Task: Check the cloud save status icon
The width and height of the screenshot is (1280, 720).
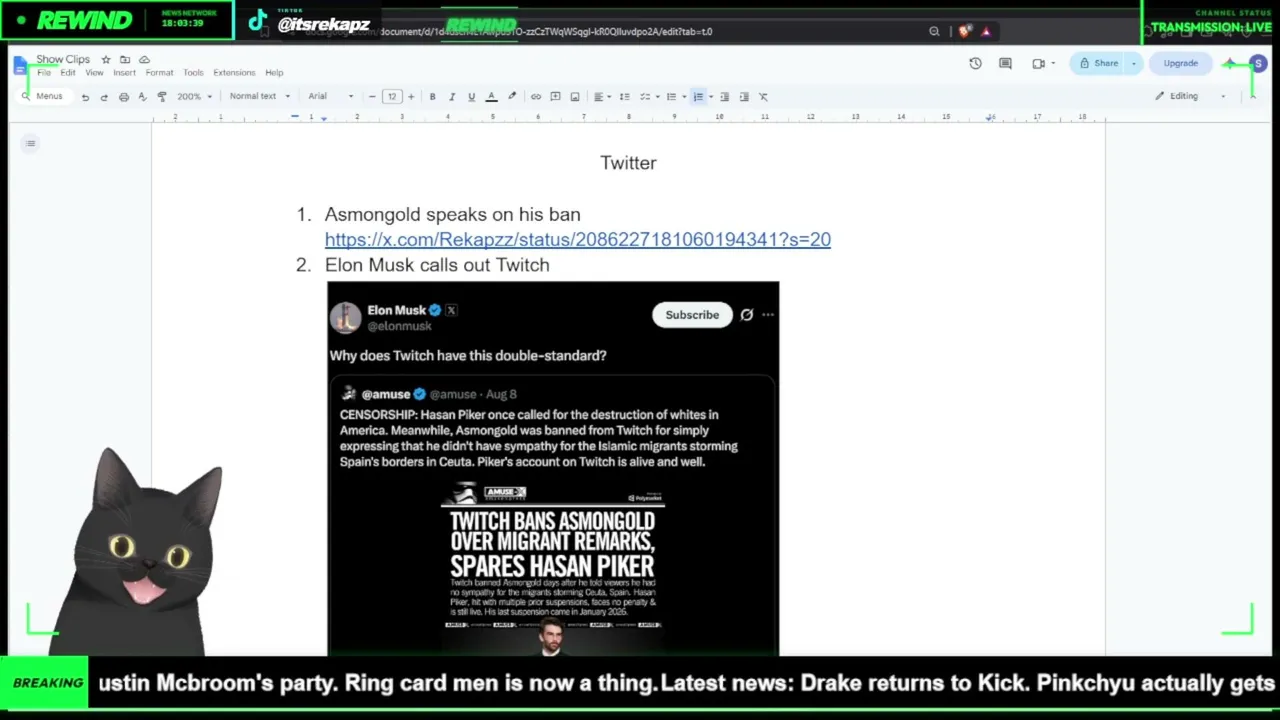Action: 144,60
